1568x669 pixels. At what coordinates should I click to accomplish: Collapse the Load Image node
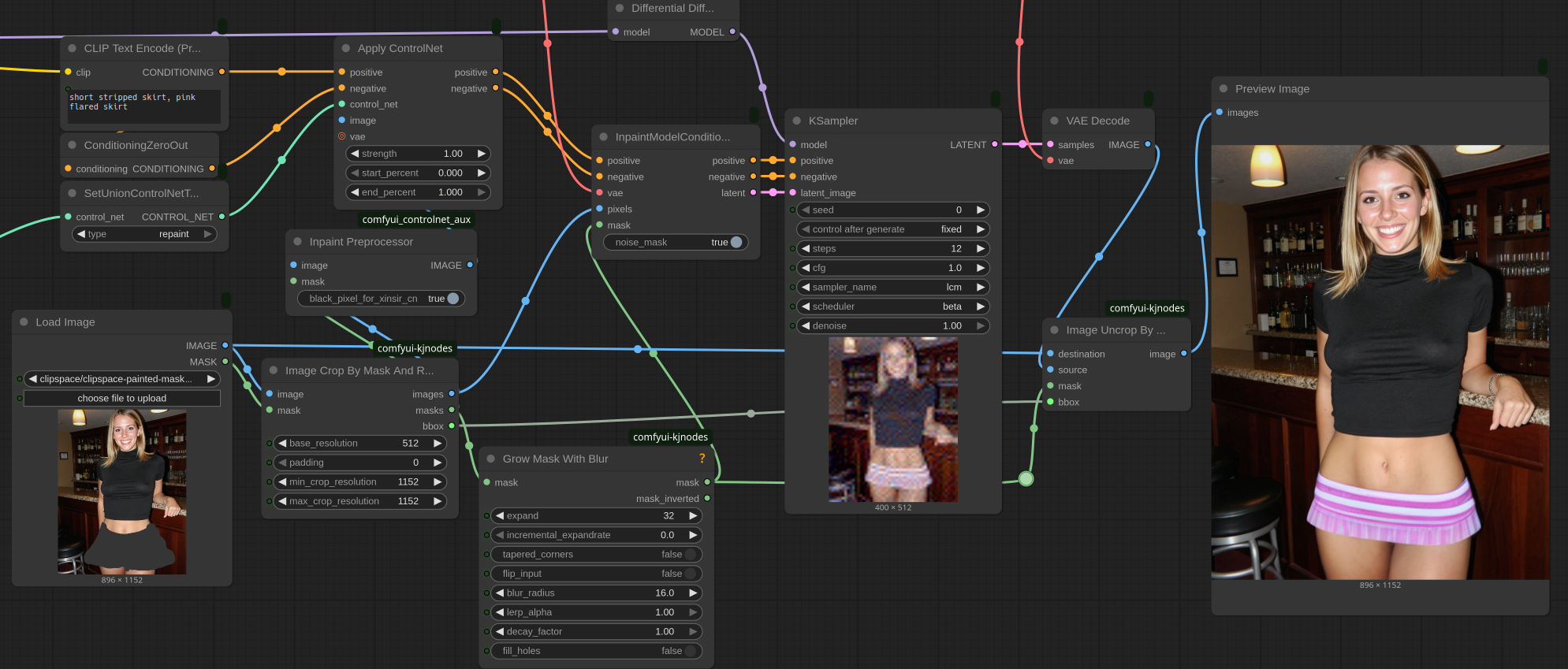click(24, 322)
